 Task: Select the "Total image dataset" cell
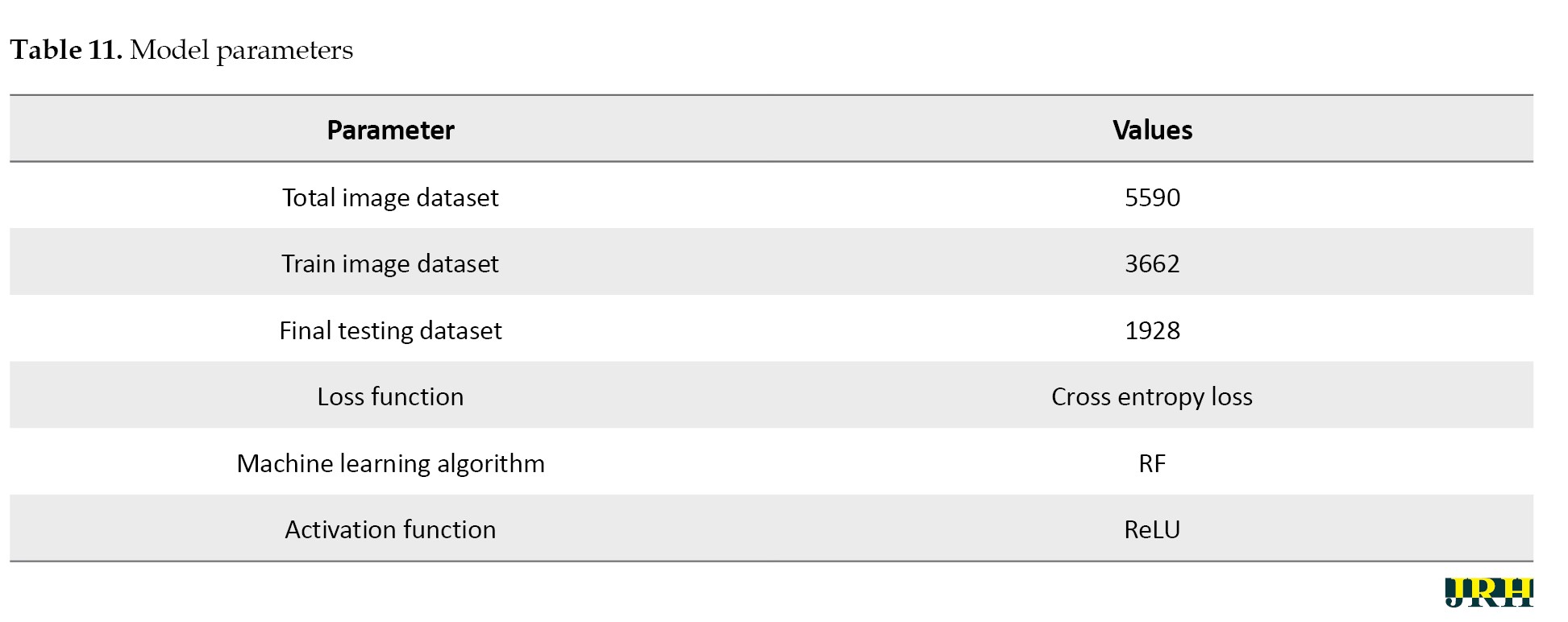[390, 197]
